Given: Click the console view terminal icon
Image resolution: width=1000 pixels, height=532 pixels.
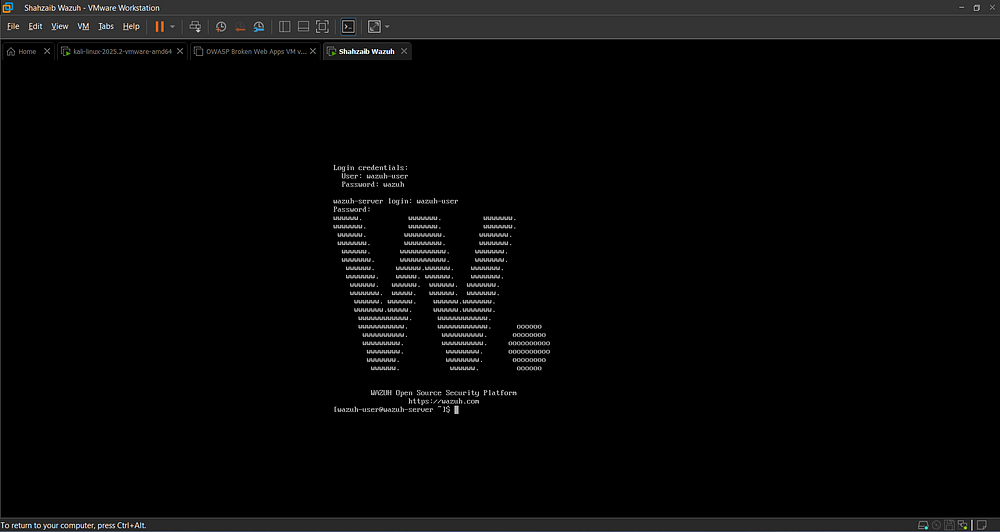Looking at the screenshot, I should click(348, 26).
